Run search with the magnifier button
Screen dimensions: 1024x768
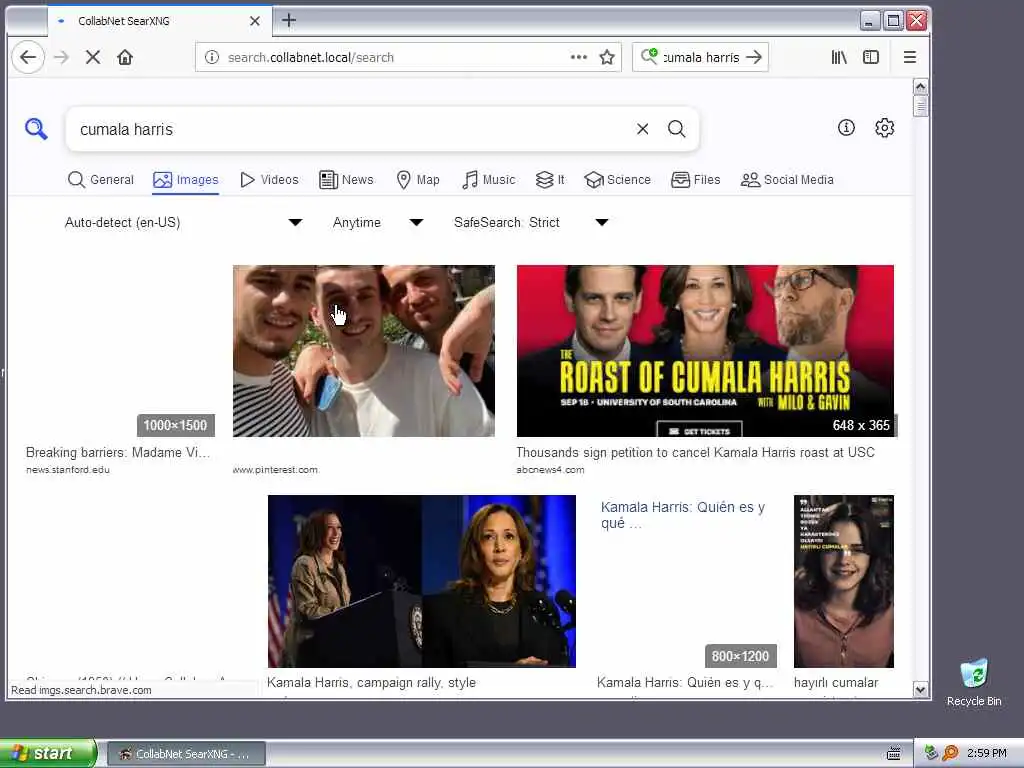pyautogui.click(x=677, y=129)
